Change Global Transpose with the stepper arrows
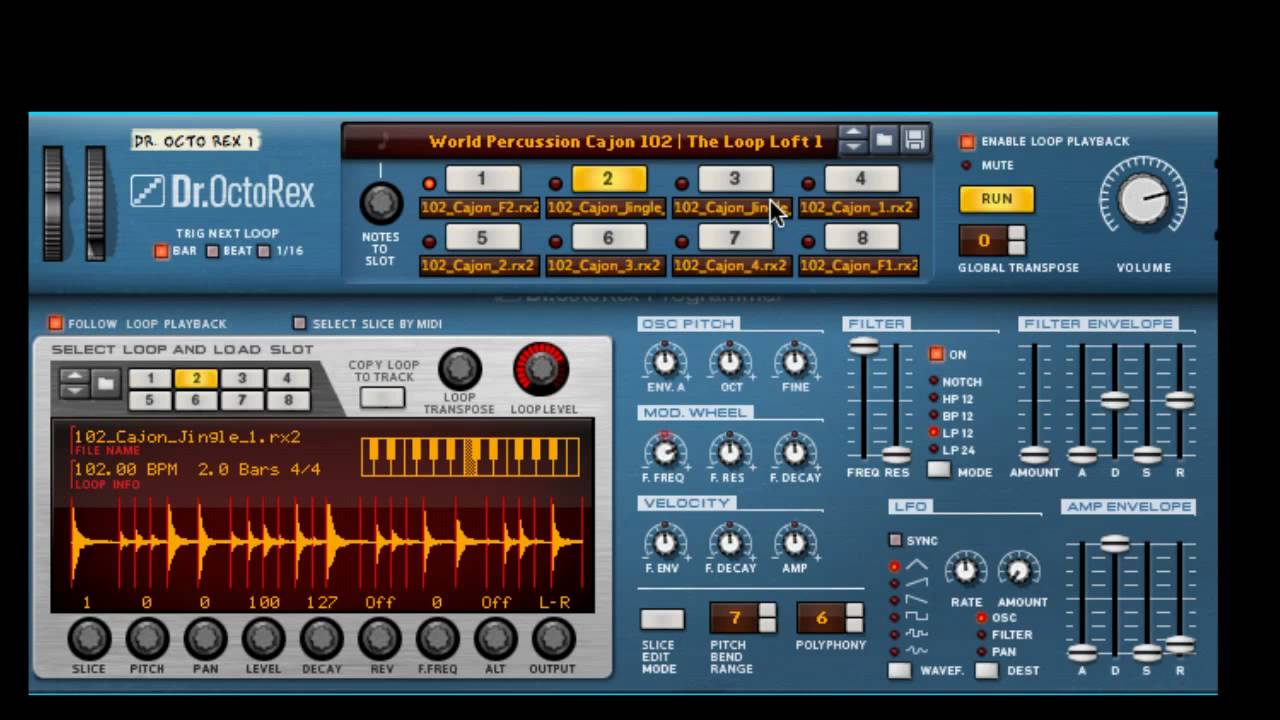The image size is (1280, 720). pos(1017,240)
